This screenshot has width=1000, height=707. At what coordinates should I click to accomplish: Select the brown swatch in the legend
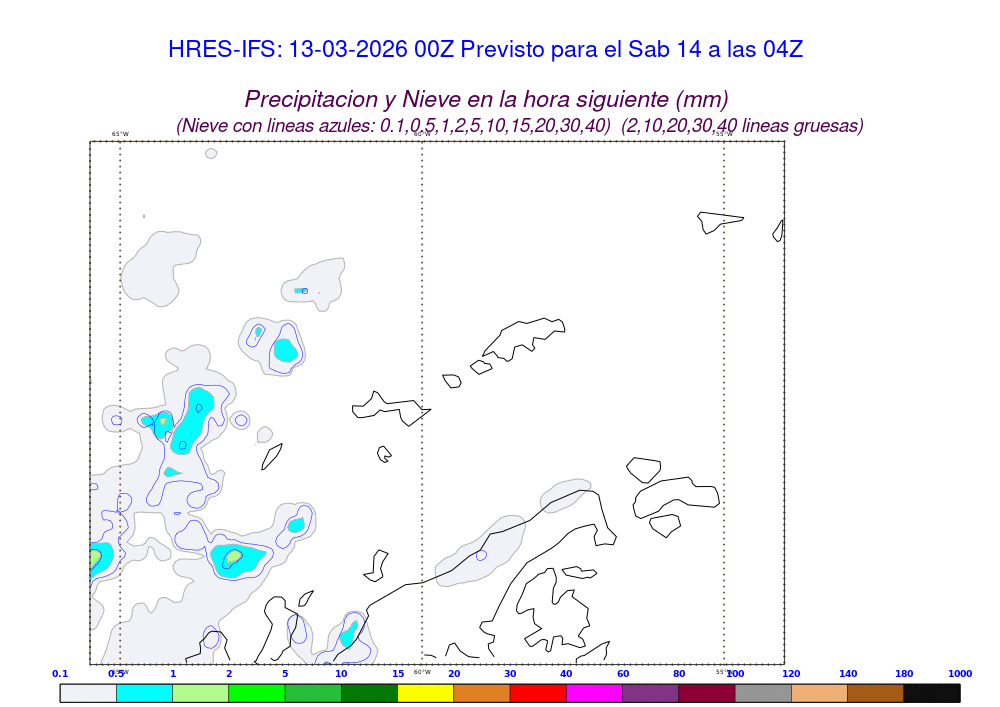tap(875, 692)
